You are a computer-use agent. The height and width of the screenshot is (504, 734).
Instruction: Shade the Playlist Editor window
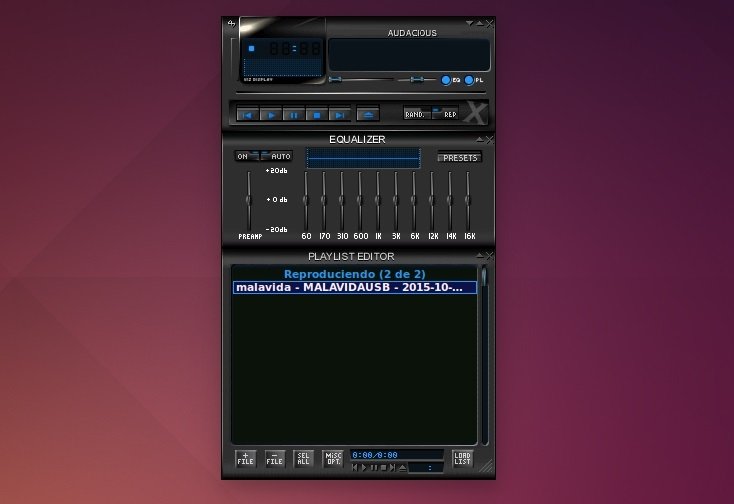pos(480,256)
